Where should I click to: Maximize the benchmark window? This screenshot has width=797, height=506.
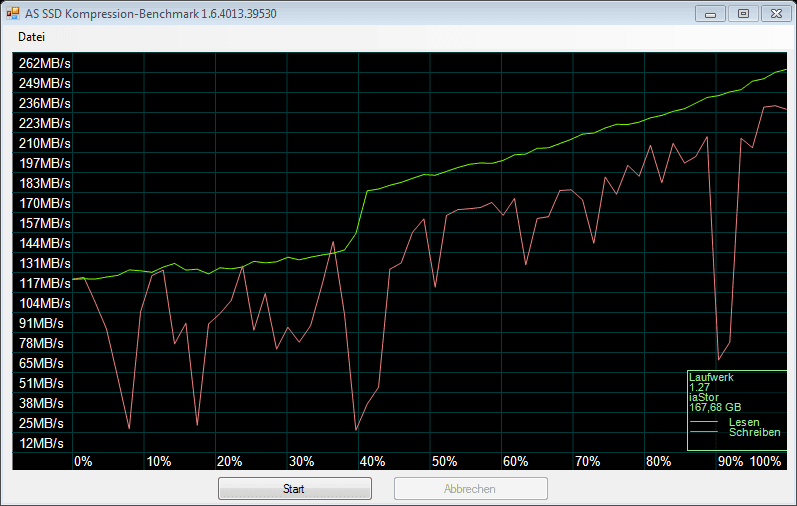[x=743, y=14]
